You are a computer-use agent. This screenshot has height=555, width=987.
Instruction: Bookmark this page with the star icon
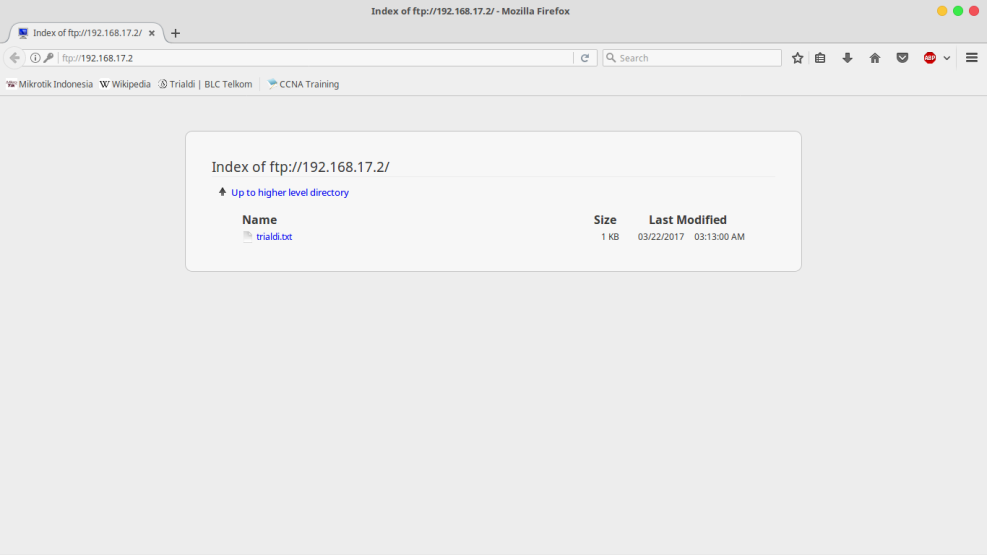797,58
